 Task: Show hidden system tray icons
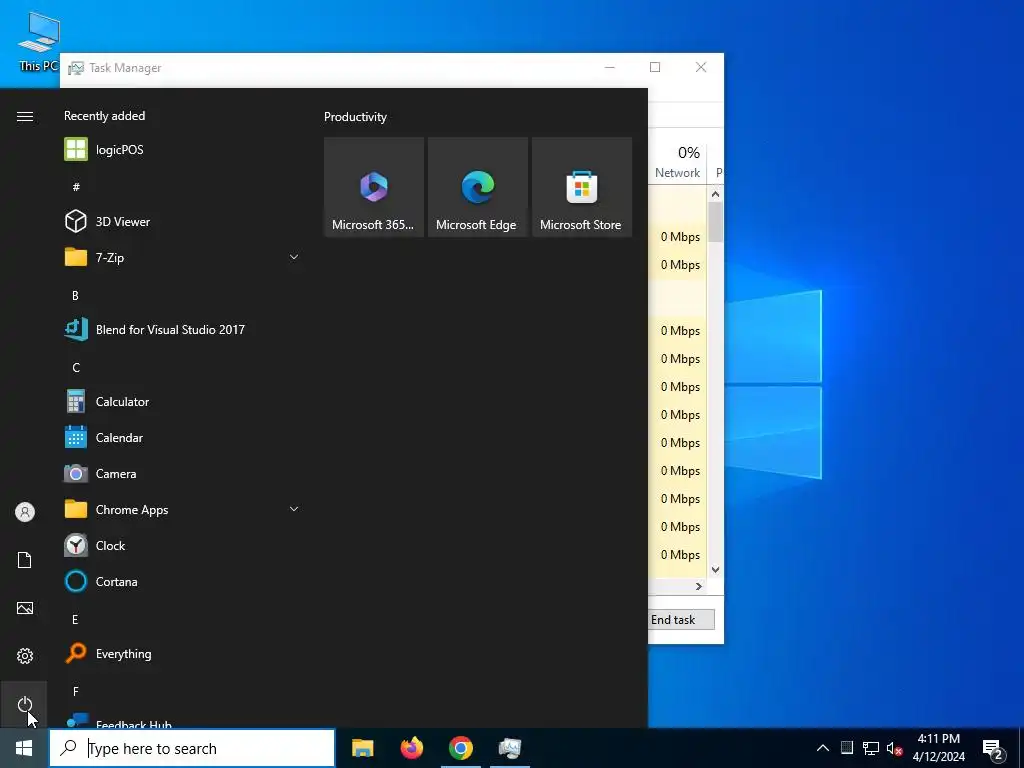pos(823,748)
